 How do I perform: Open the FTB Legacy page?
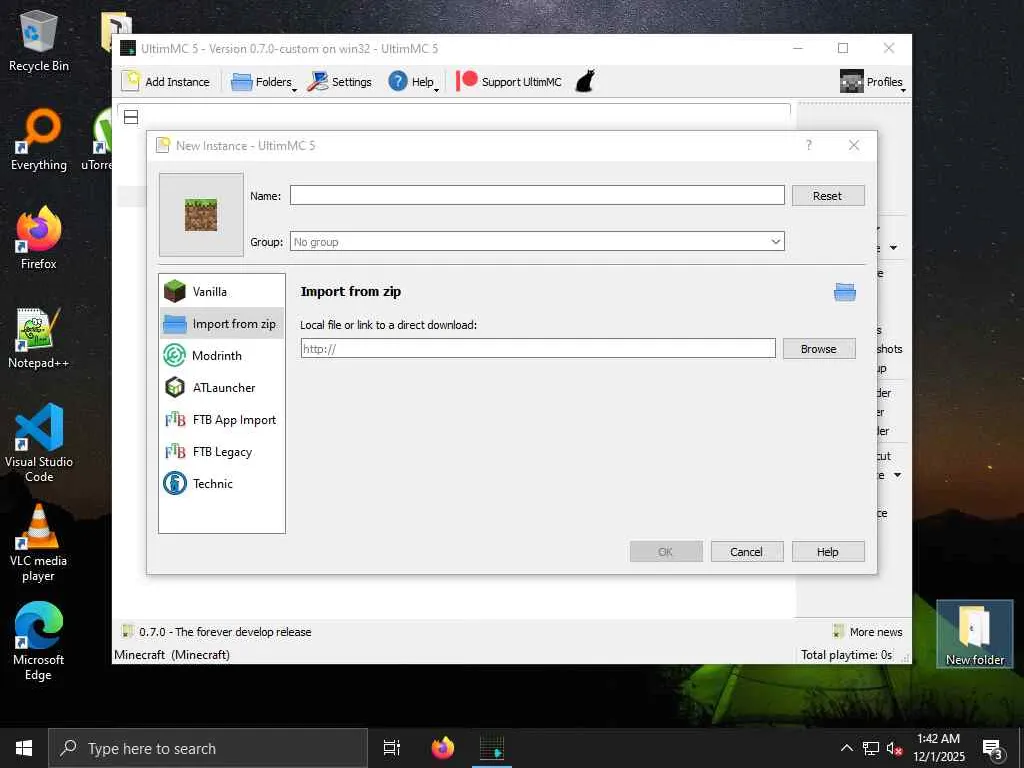(221, 451)
